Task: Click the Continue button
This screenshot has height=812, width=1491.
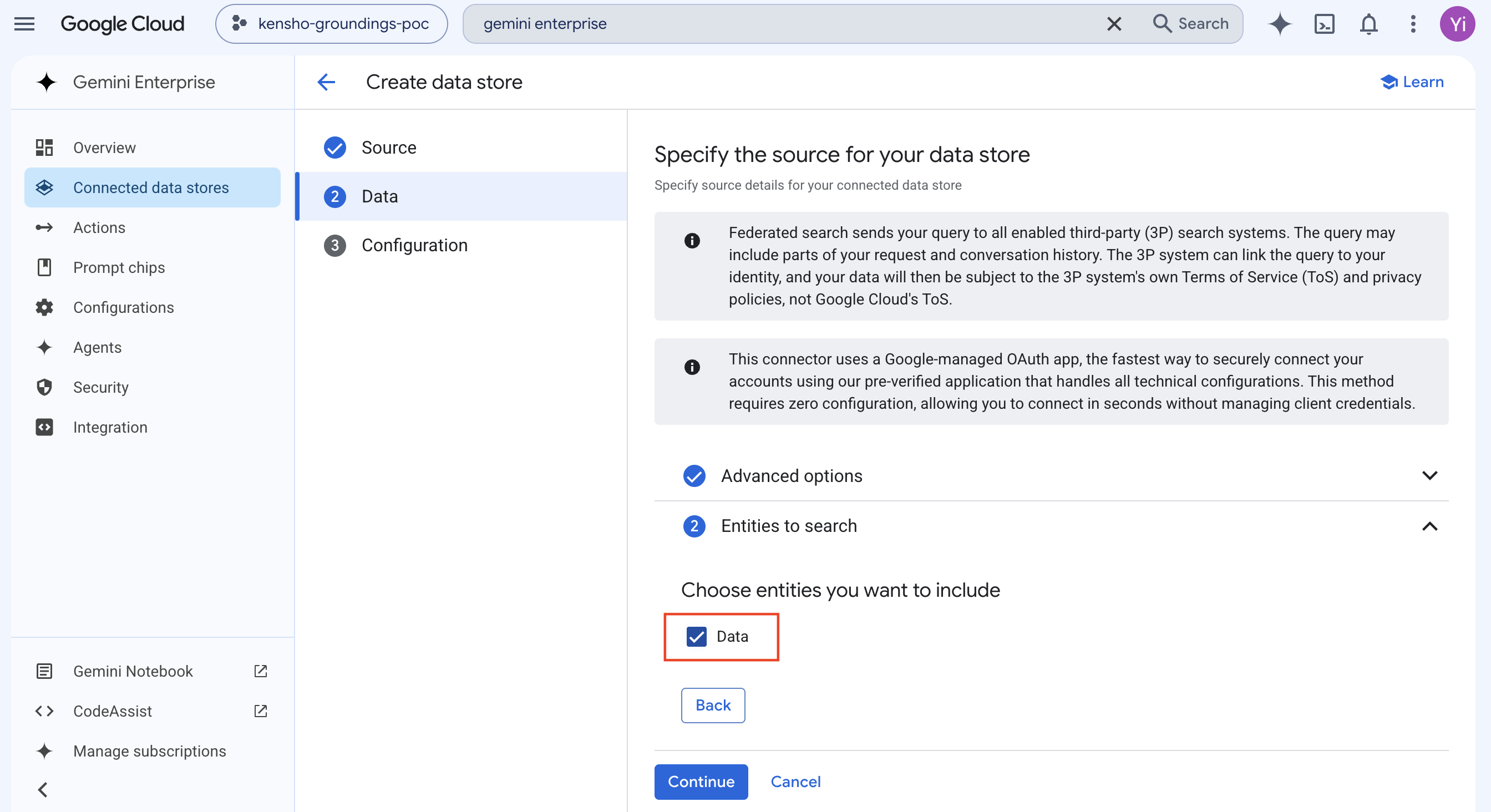Action: [701, 782]
